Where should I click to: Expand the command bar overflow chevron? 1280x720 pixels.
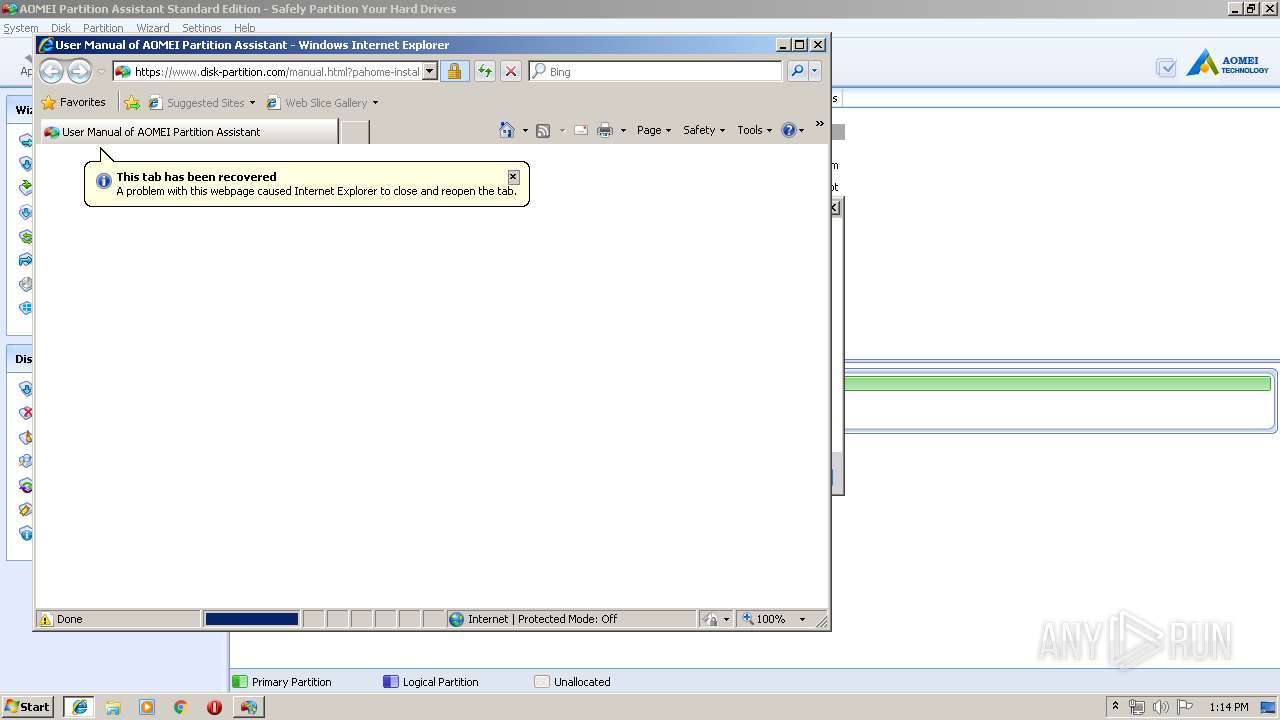[819, 124]
